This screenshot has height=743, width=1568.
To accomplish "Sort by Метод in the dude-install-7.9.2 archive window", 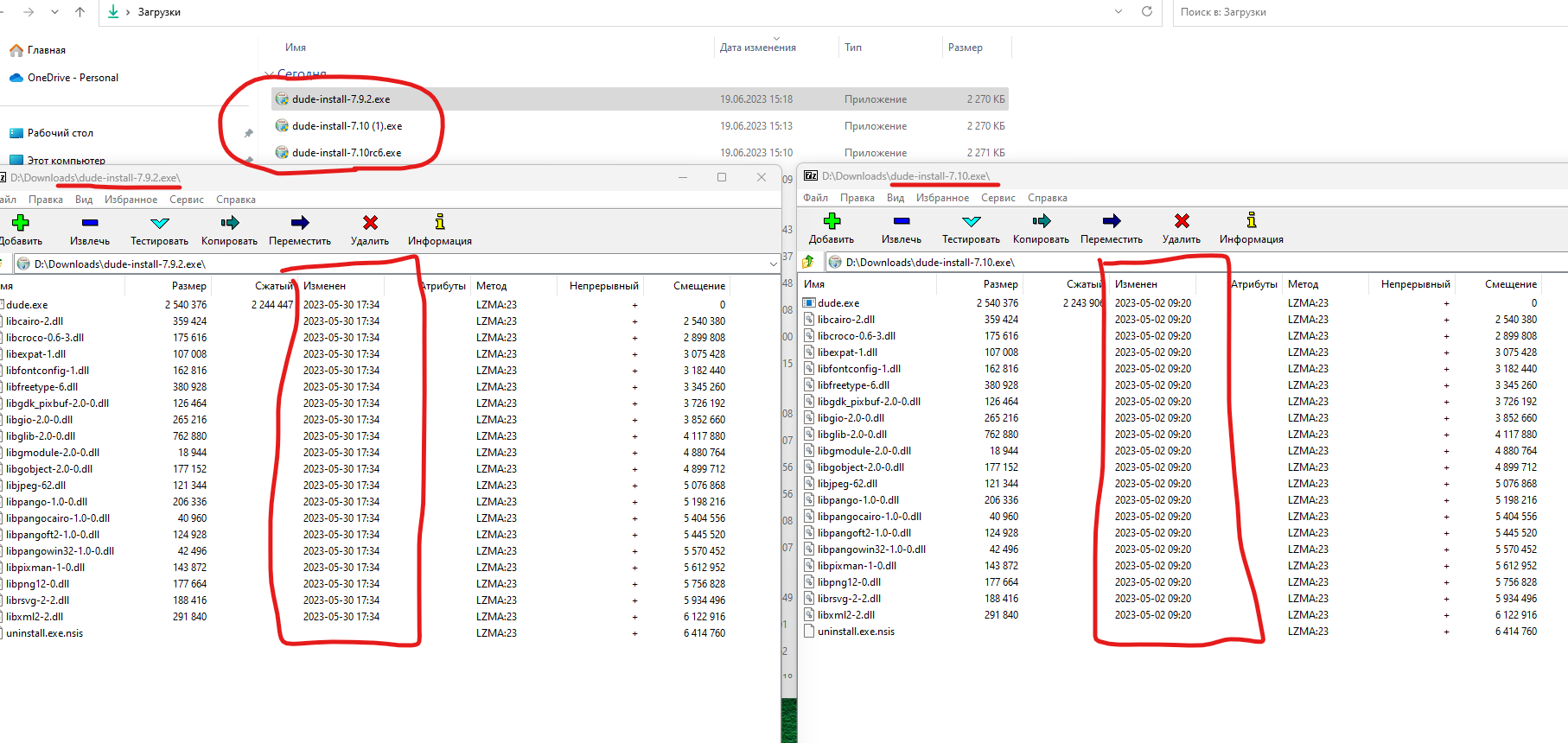I will click(492, 286).
